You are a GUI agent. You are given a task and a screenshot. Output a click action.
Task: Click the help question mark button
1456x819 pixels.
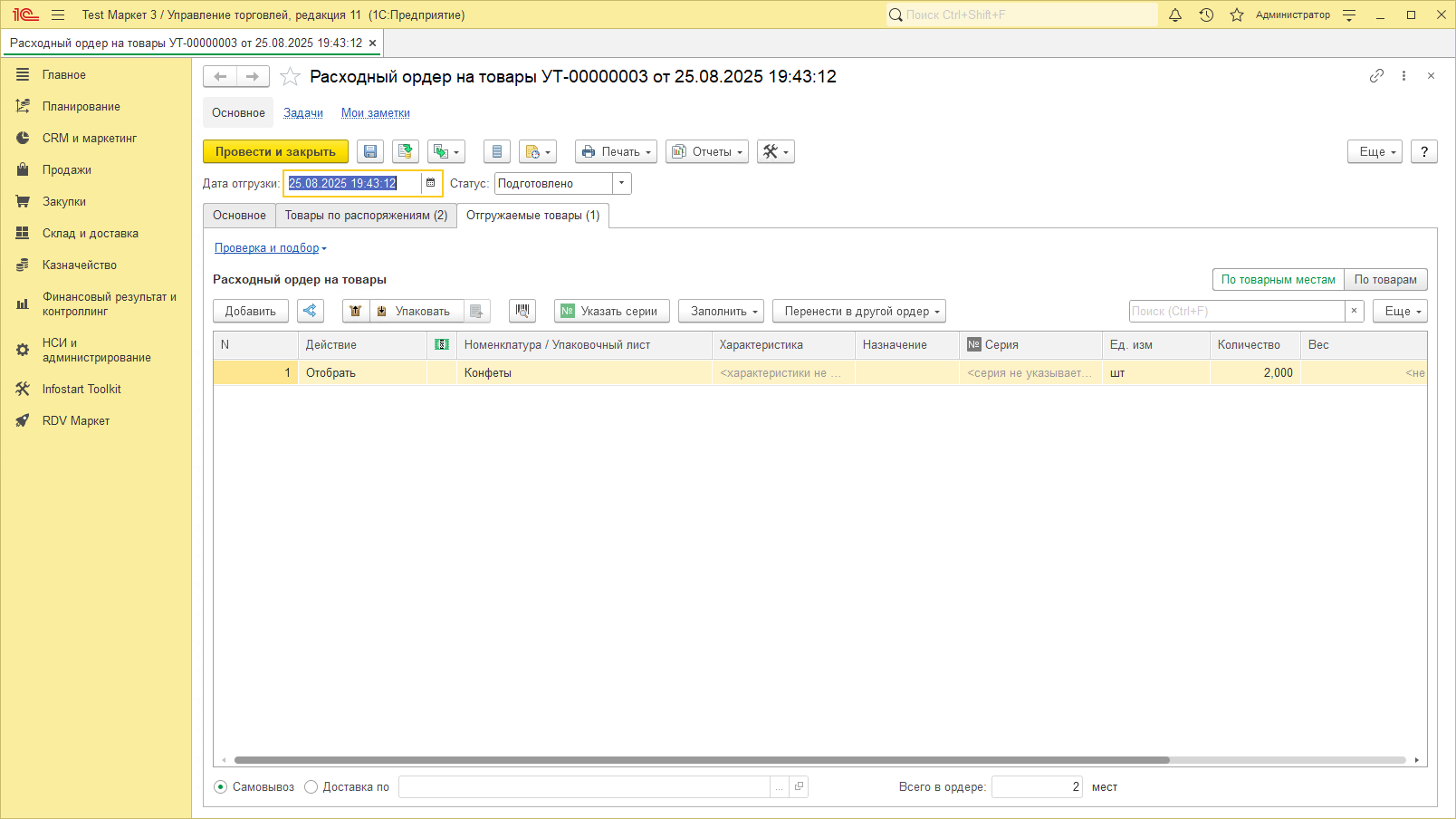tap(1424, 151)
